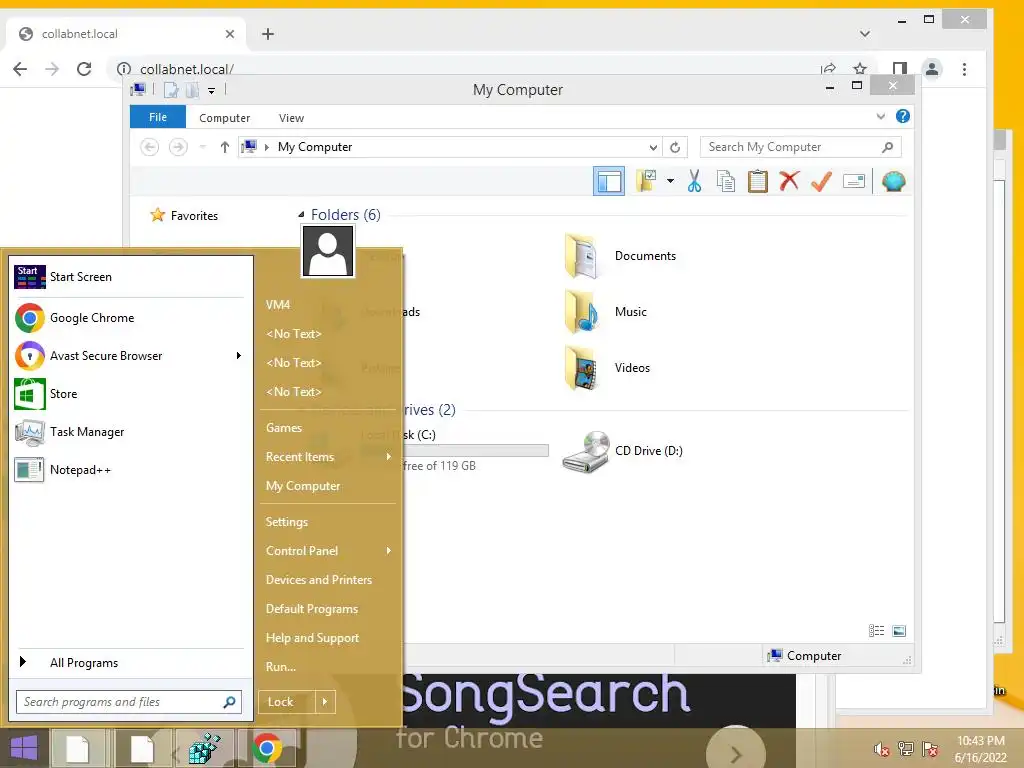Switch to details view icon
This screenshot has height=768, width=1024.
tap(876, 630)
